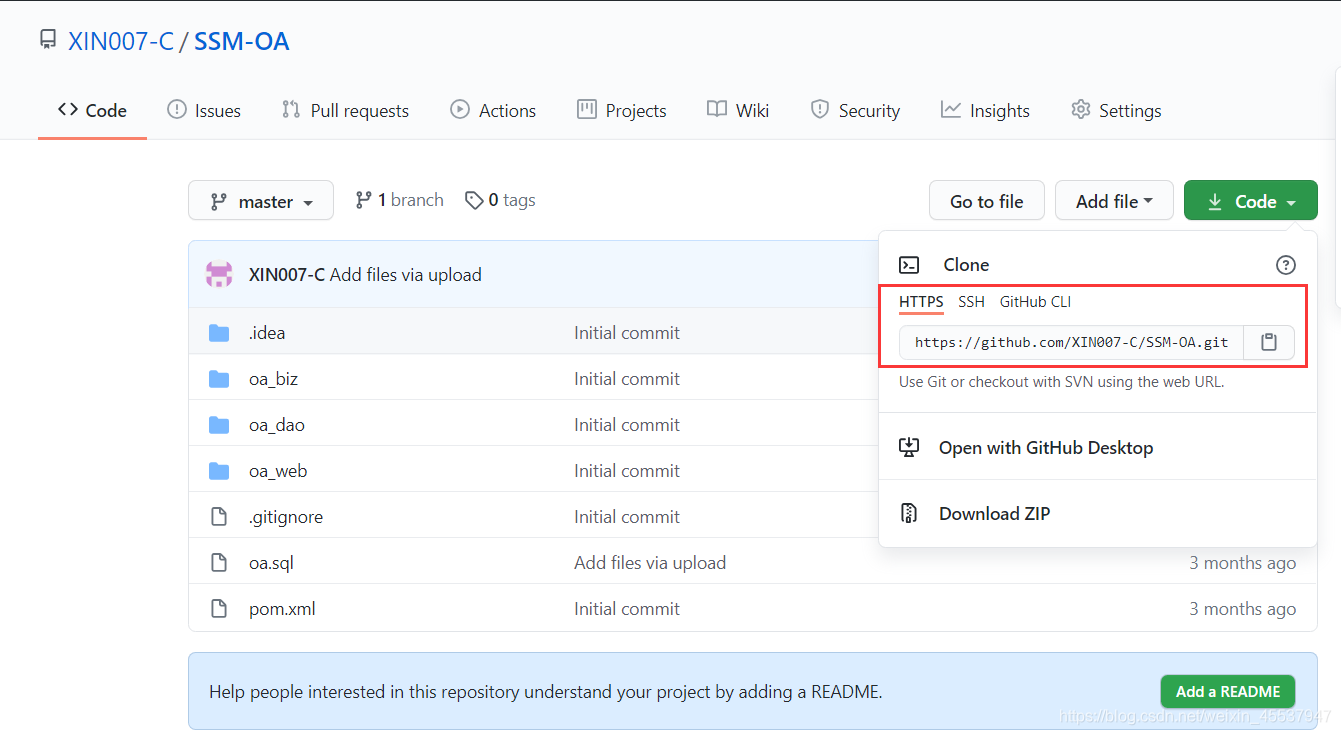Open the oa_web folder
Viewport: 1341px width, 735px height.
pos(278,471)
